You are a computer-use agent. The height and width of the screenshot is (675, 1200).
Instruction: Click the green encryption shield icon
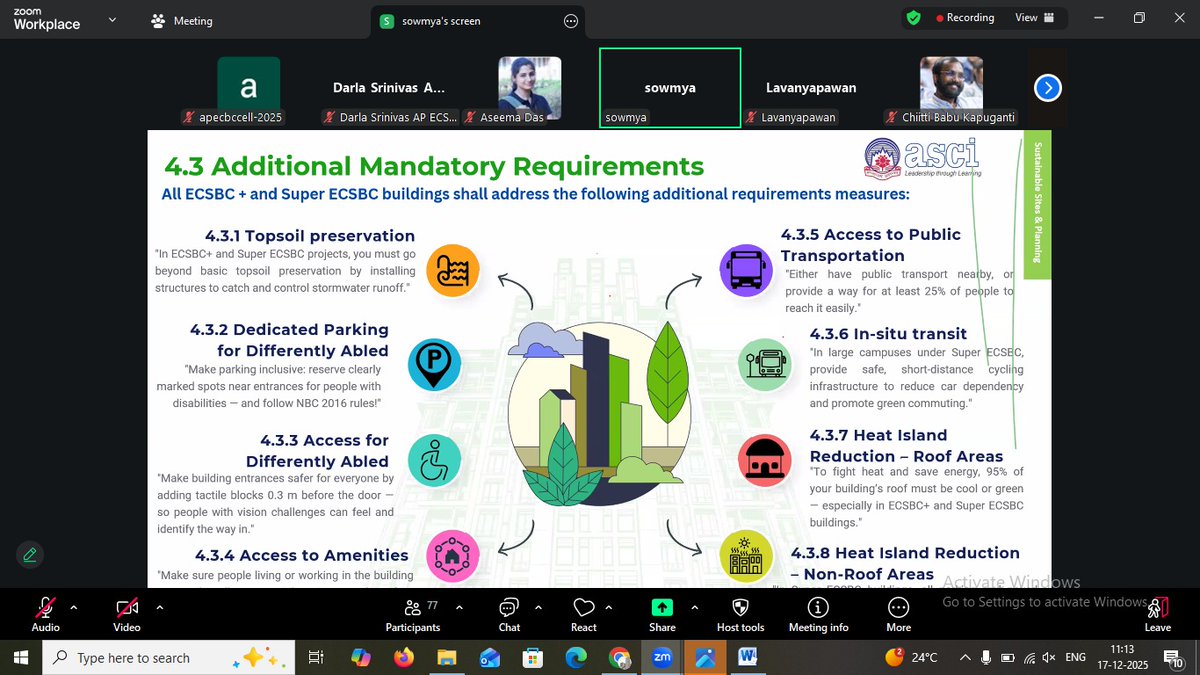click(913, 17)
